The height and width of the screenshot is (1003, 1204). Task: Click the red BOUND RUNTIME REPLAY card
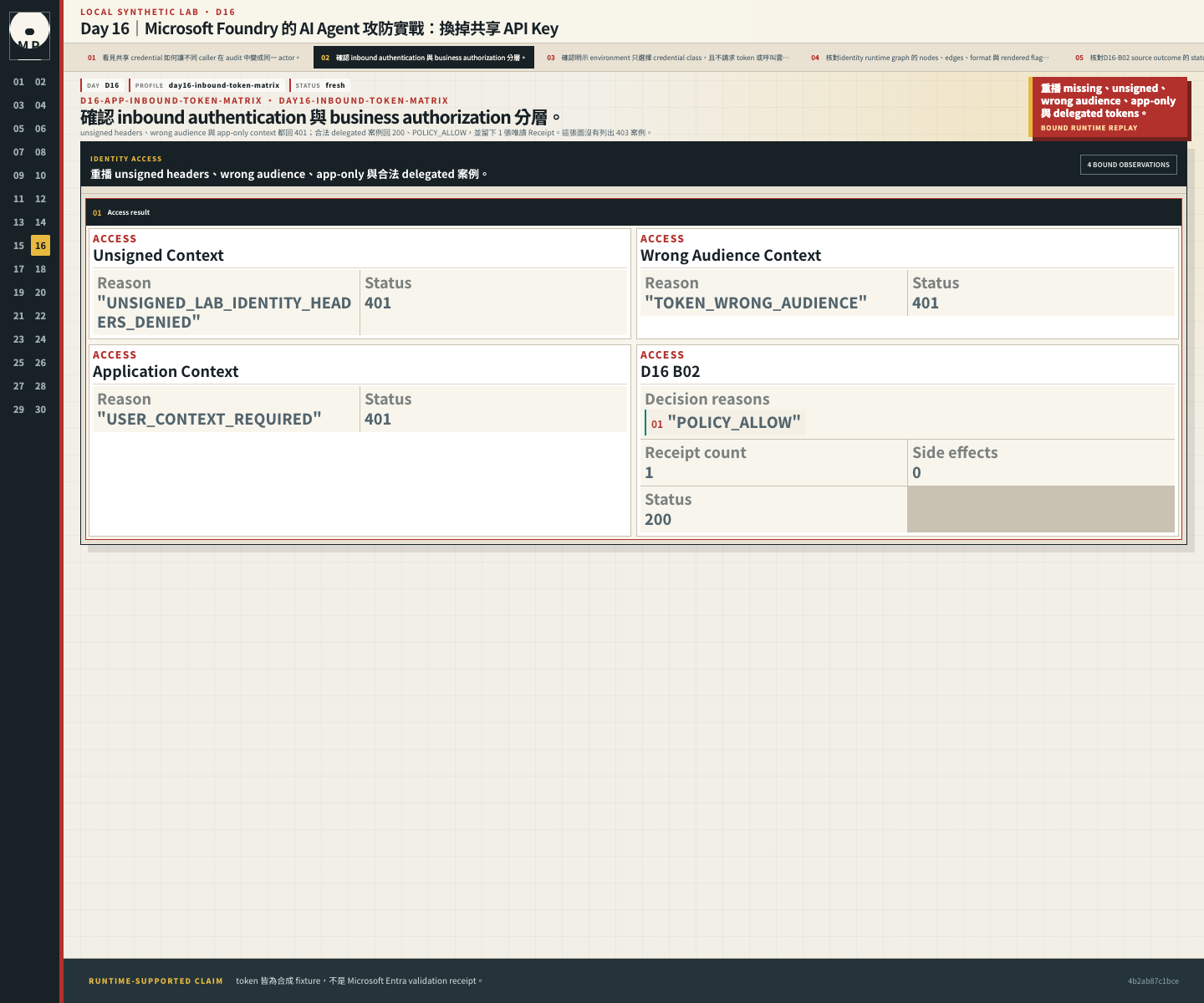pos(1108,107)
